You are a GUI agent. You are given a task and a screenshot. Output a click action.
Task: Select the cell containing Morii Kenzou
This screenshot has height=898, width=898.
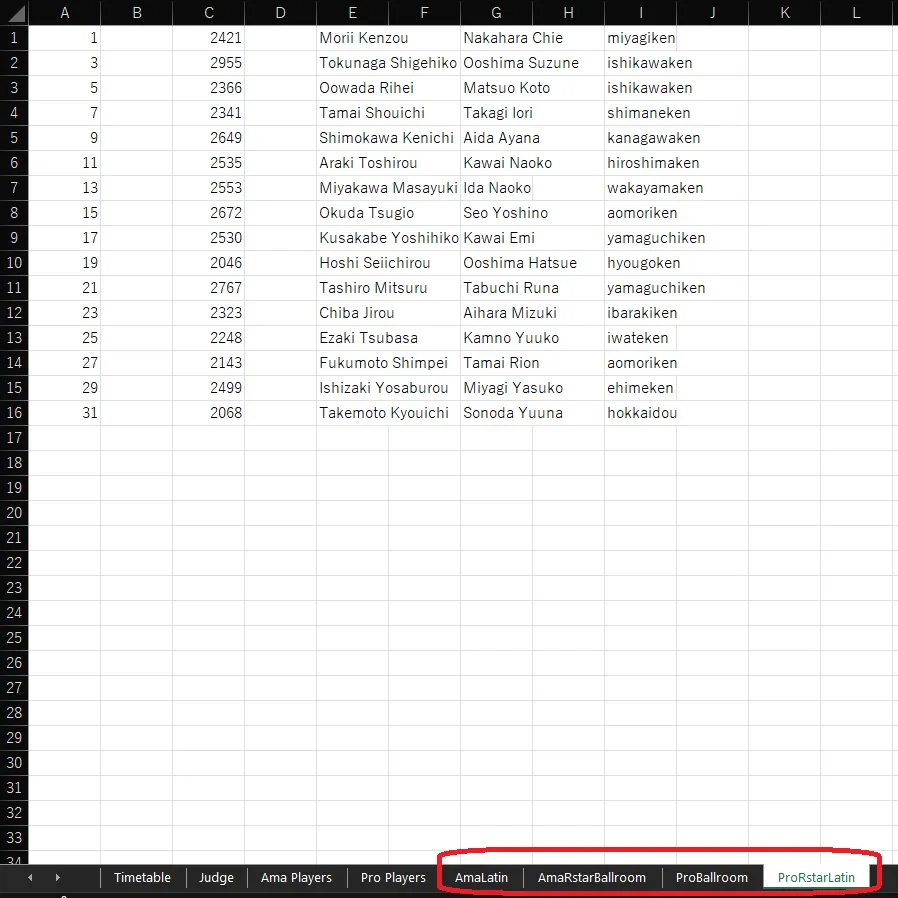tap(364, 38)
